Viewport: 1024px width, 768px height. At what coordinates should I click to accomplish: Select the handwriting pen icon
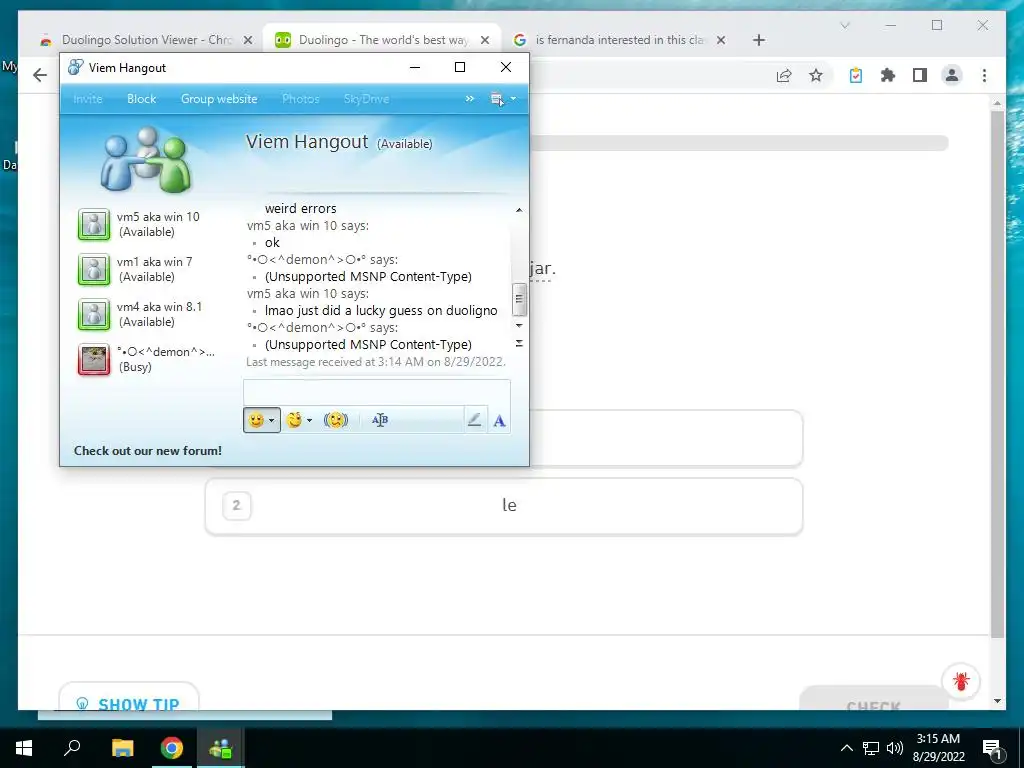tap(475, 420)
